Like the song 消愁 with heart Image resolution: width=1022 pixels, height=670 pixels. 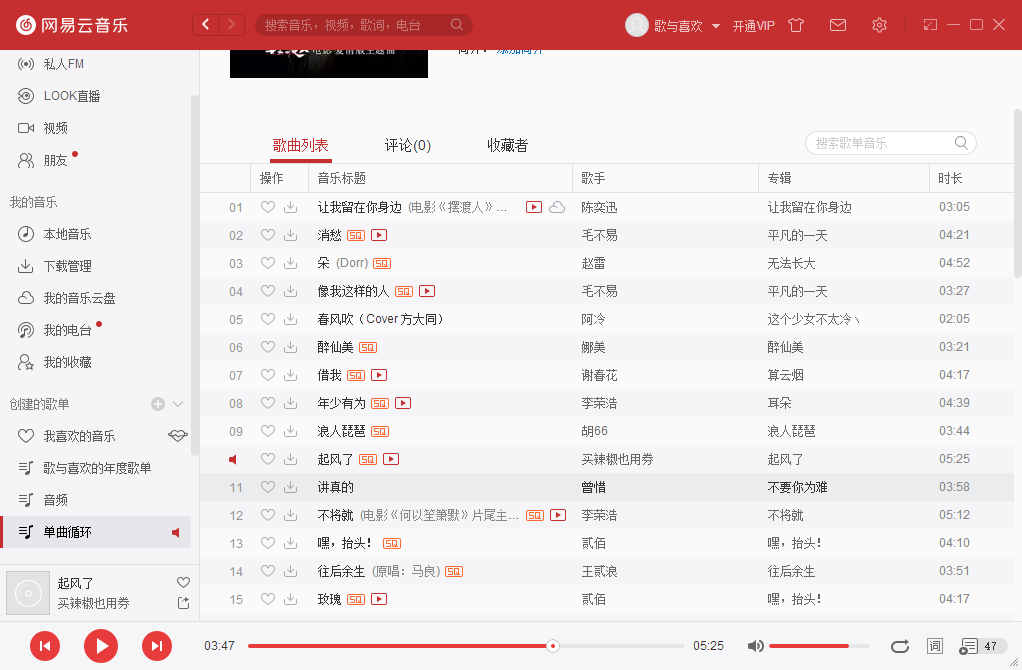(267, 235)
